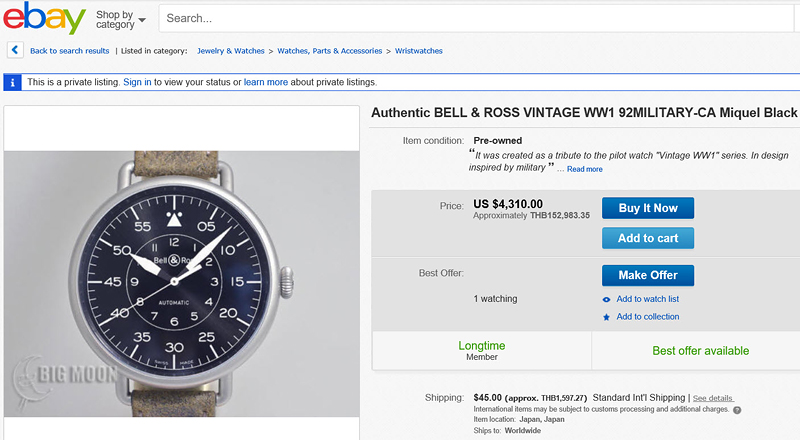Click Back to search results link
The width and height of the screenshot is (800, 440).
coord(69,51)
